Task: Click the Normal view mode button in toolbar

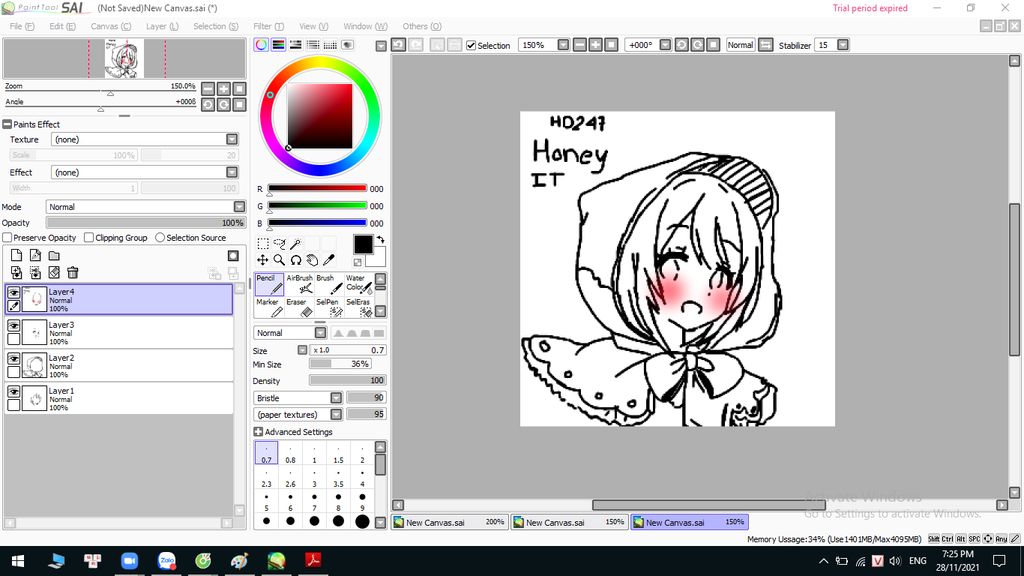Action: (740, 45)
